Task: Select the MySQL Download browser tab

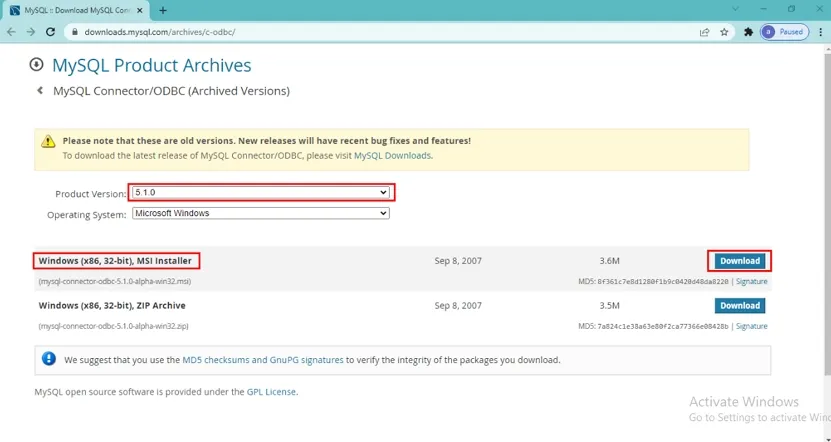Action: pos(77,11)
